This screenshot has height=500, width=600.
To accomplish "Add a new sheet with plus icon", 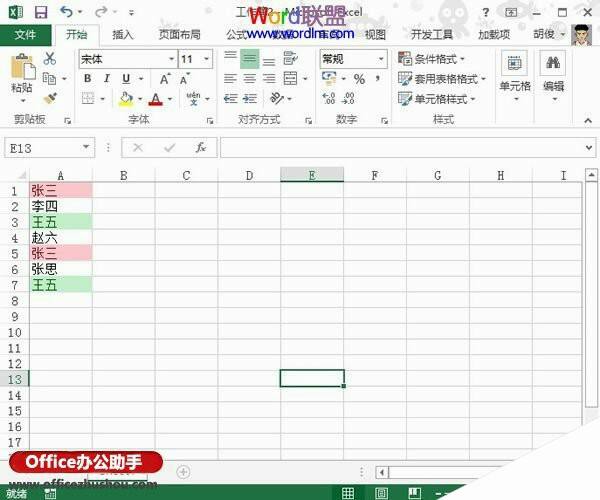I will [x=183, y=472].
